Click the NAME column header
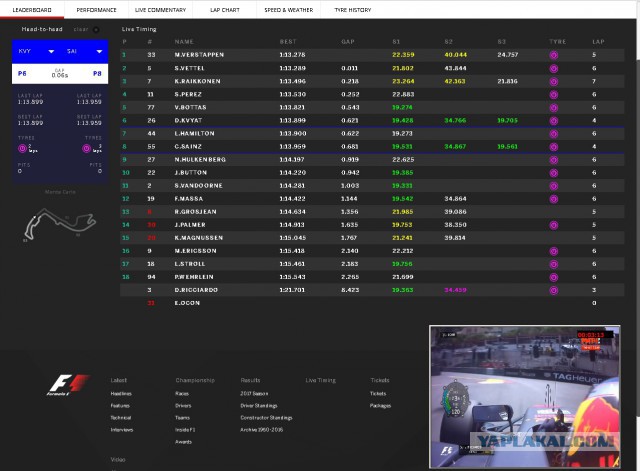This screenshot has width=640, height=471. tap(184, 42)
